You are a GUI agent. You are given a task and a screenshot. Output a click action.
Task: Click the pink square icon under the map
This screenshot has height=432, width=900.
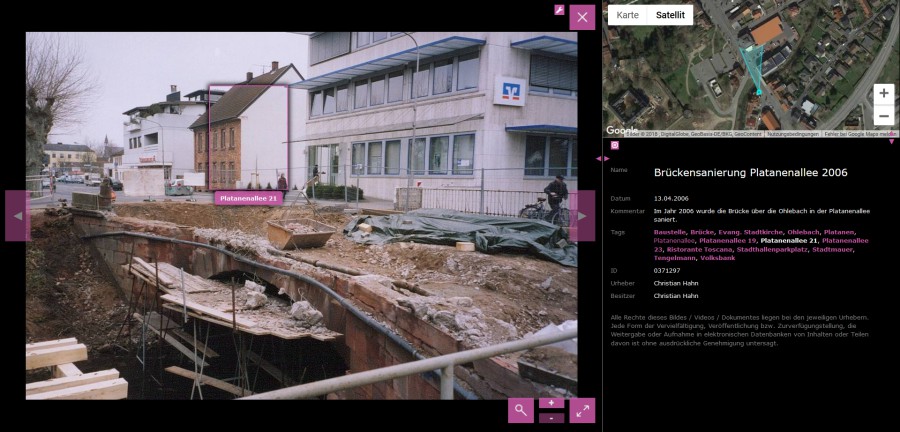pos(614,145)
